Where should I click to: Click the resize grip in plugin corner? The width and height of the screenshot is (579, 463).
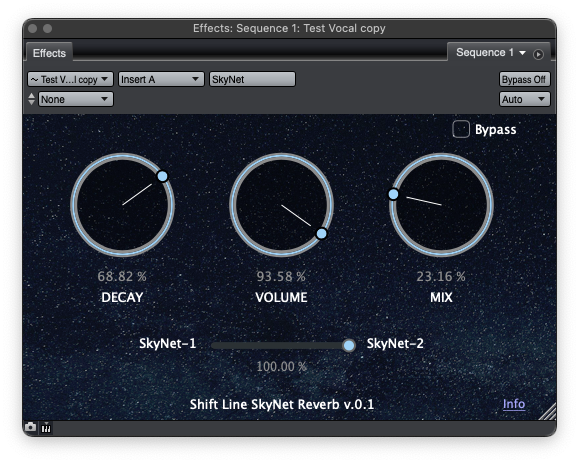(x=548, y=412)
